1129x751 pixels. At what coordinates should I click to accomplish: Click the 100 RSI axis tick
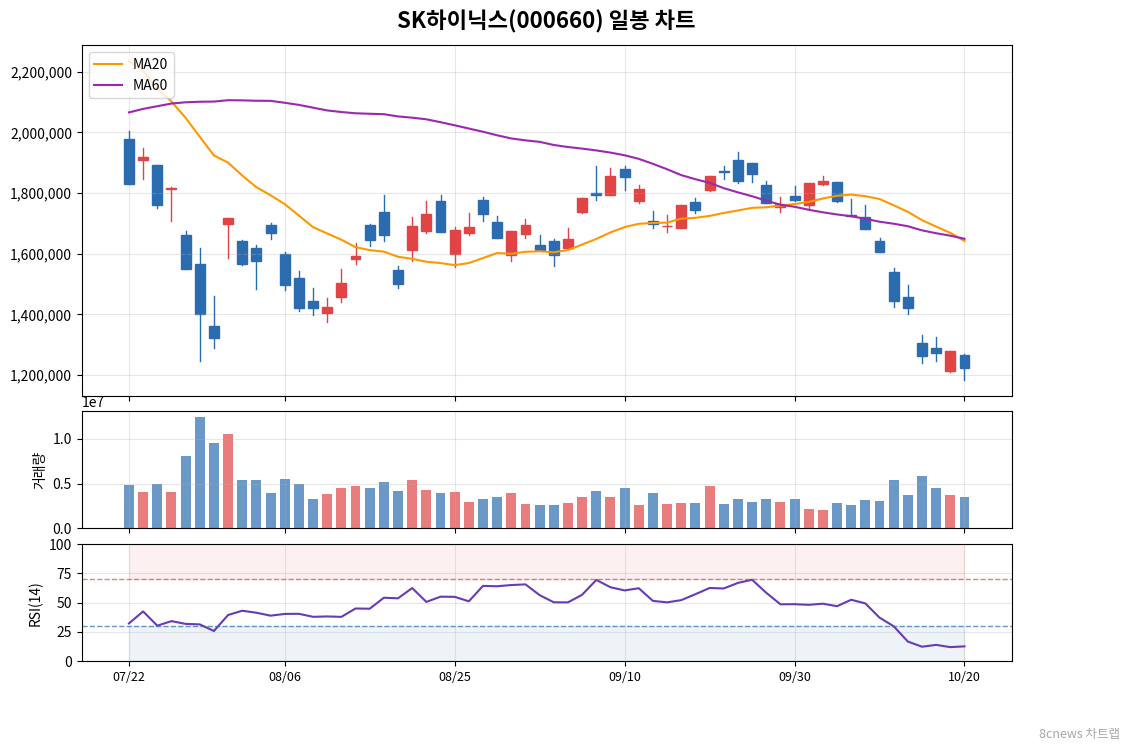pyautogui.click(x=60, y=545)
